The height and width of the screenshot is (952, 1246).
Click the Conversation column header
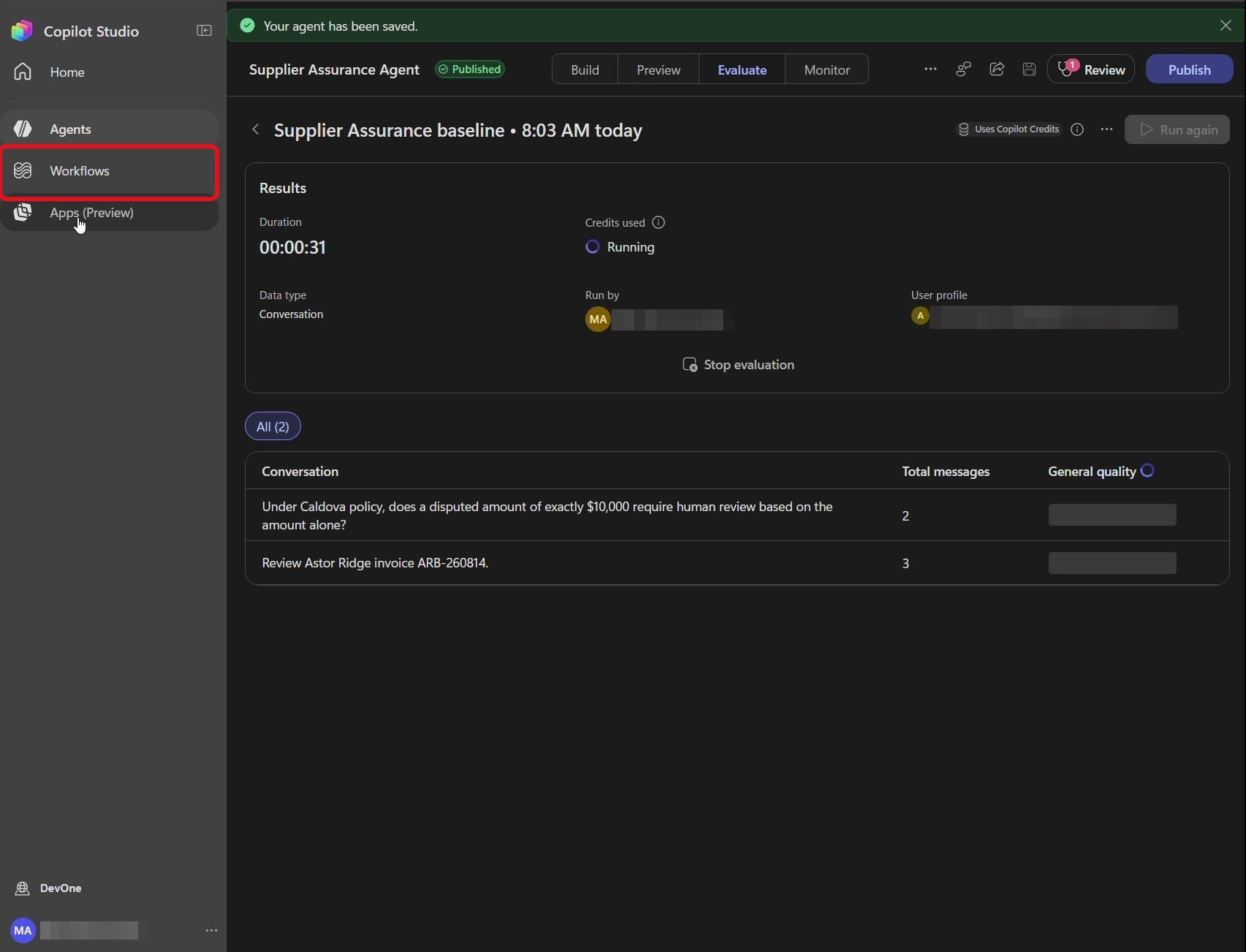point(300,472)
